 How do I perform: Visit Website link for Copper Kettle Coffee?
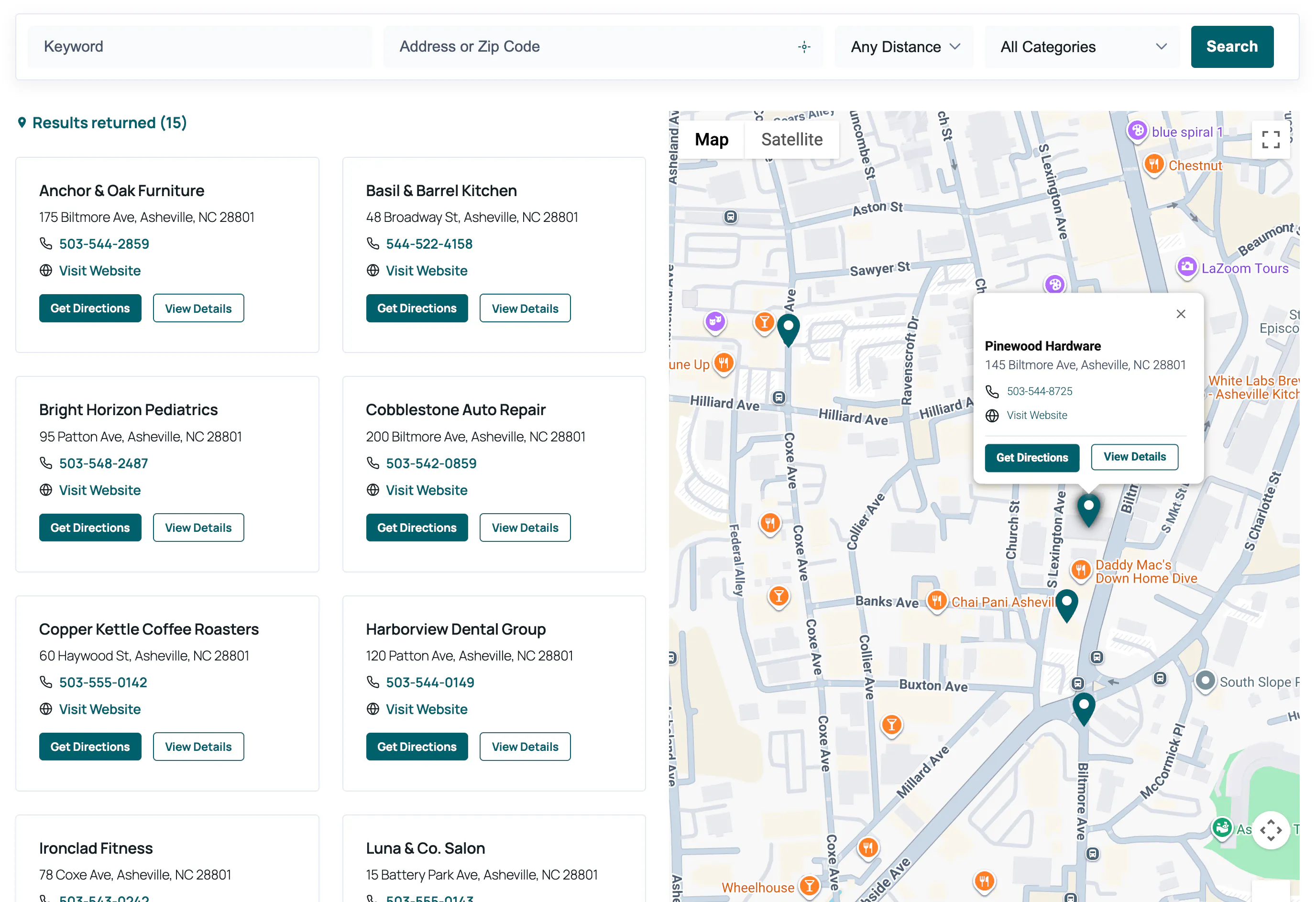(99, 709)
